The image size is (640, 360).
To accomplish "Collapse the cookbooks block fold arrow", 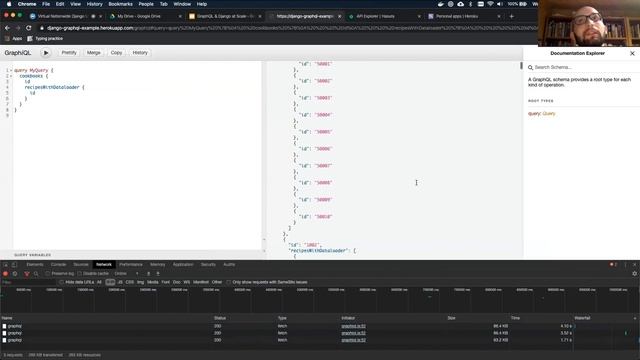I will click(x=11, y=76).
